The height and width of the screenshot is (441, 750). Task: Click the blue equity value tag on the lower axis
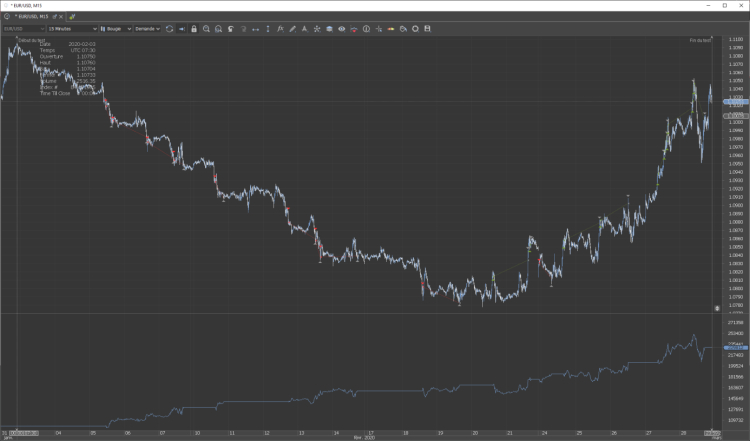click(x=736, y=348)
